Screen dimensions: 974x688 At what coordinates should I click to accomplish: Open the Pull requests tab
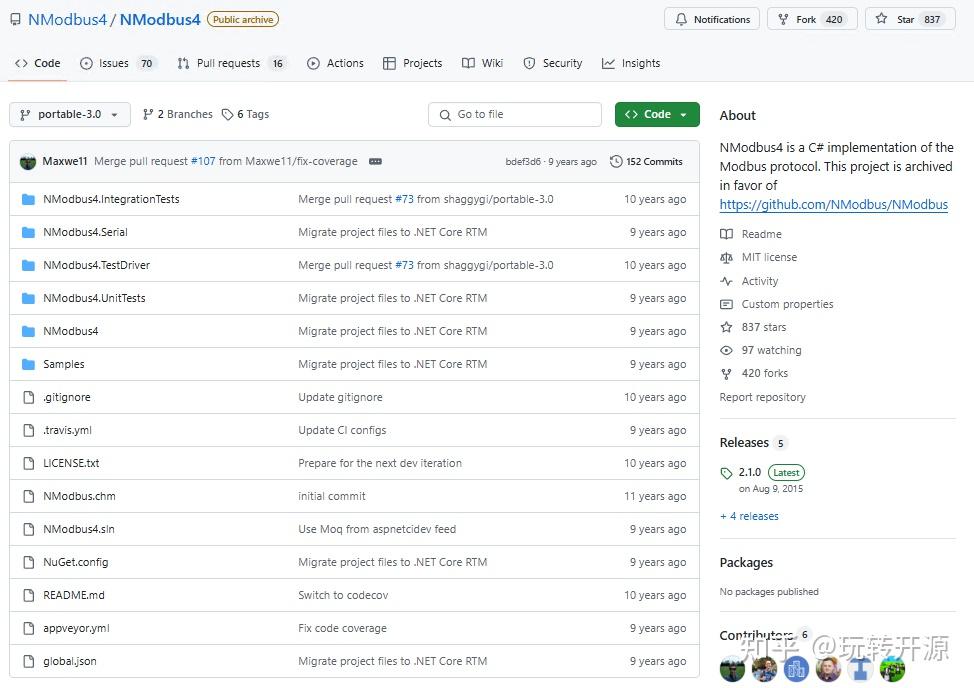(x=228, y=63)
